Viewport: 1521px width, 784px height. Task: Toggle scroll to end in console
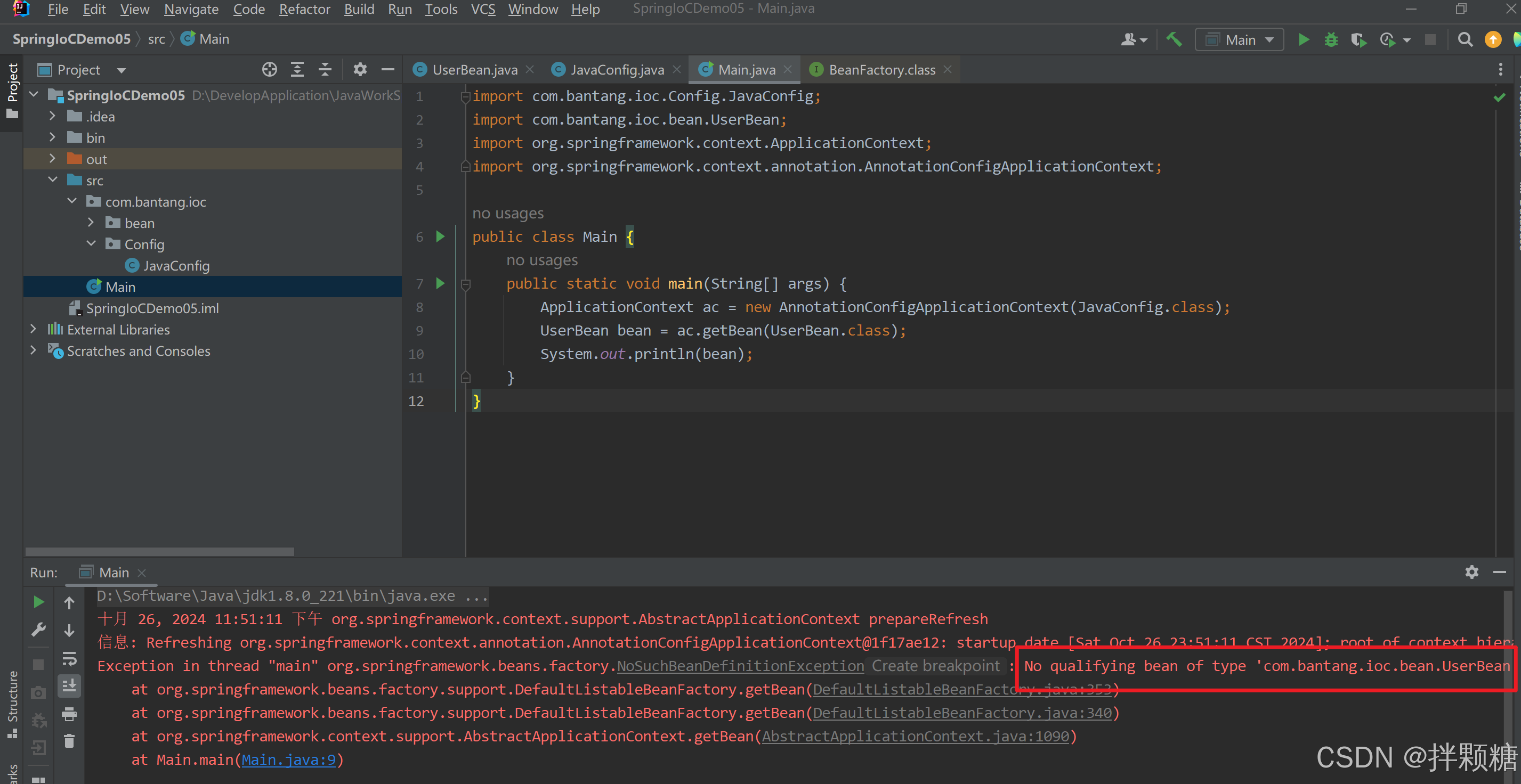tap(69, 685)
